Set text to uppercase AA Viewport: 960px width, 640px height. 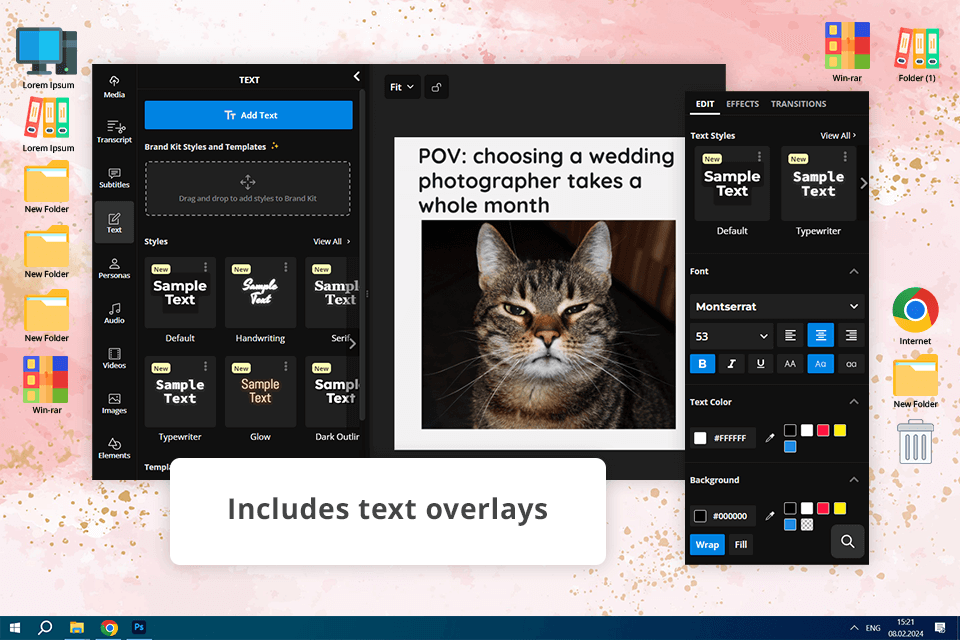790,364
